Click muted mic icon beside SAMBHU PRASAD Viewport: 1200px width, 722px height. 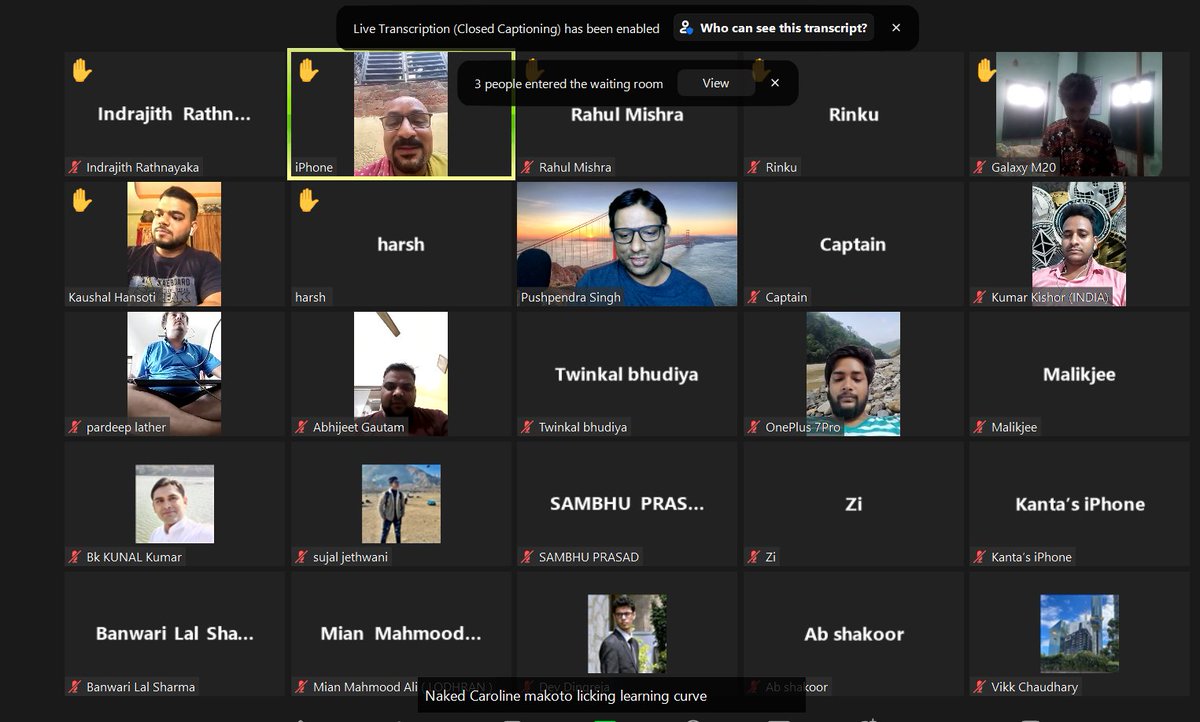tap(527, 557)
